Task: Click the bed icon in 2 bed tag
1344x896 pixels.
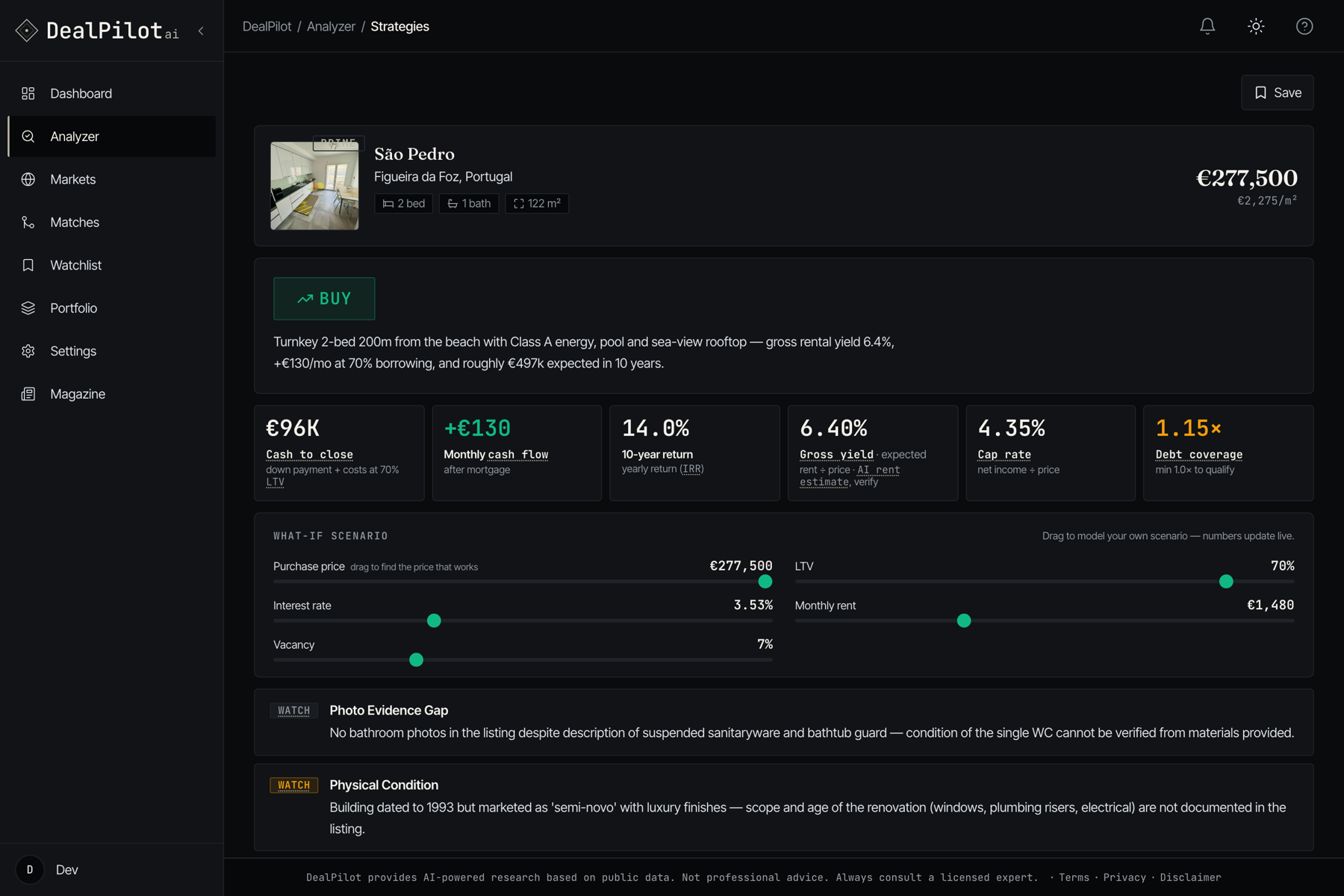Action: coord(388,204)
